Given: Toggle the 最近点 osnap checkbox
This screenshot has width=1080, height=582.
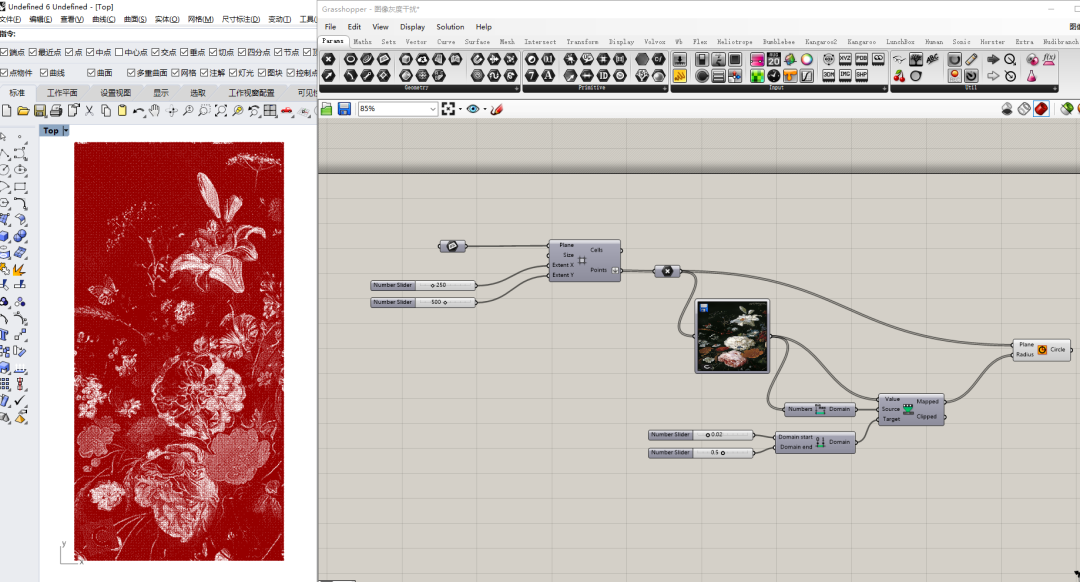Looking at the screenshot, I should tap(32, 52).
